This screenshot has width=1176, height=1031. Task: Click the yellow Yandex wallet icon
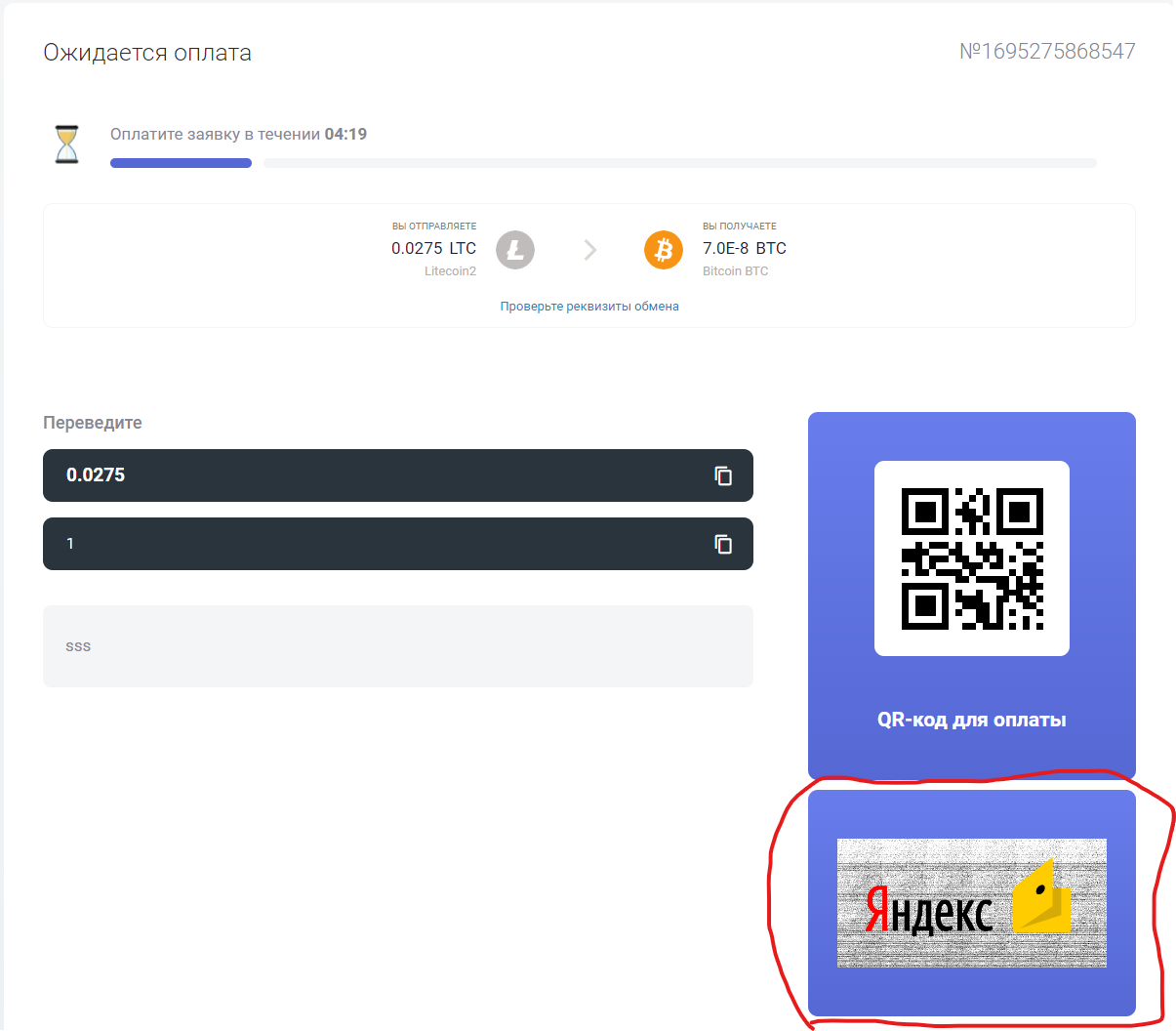pyautogui.click(x=1040, y=898)
